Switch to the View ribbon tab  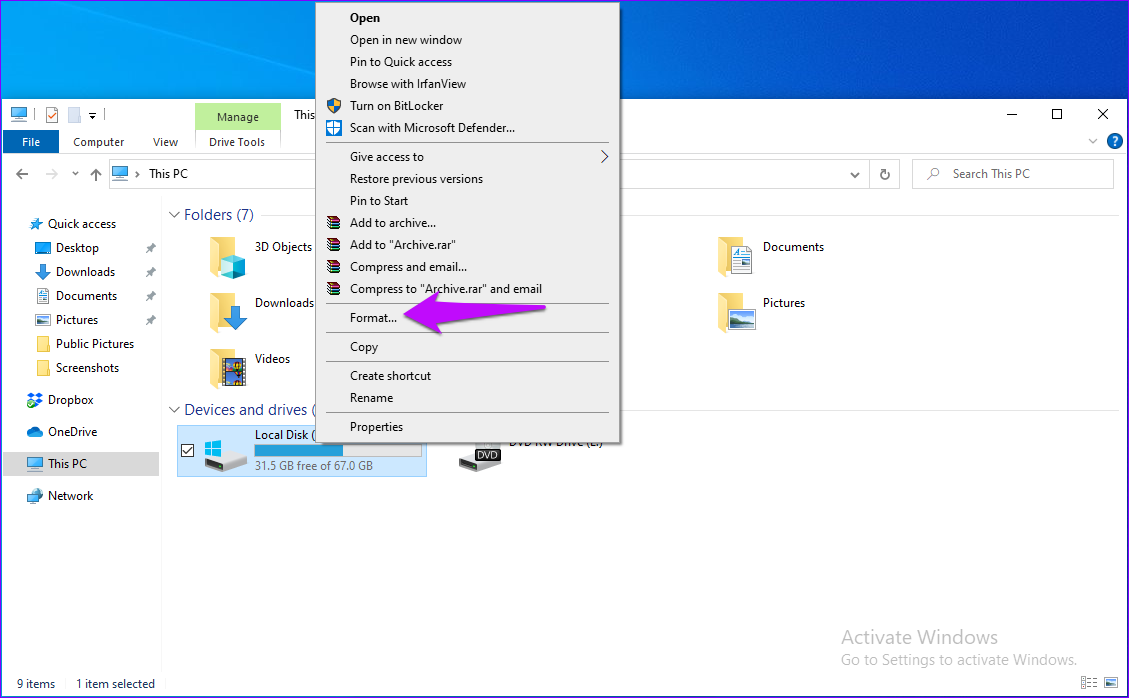pos(165,142)
